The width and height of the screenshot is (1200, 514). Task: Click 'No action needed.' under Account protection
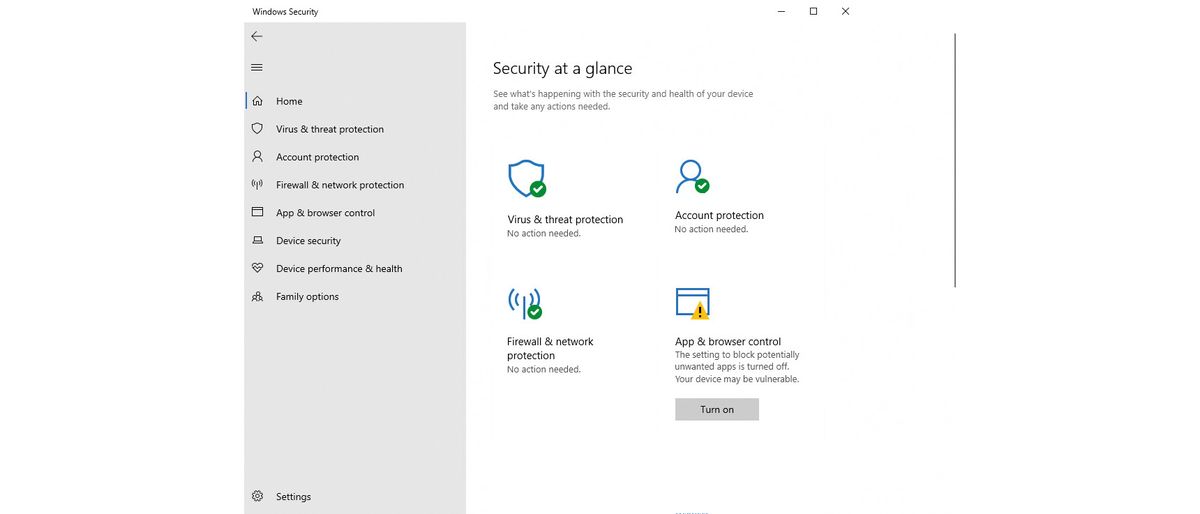(x=711, y=229)
